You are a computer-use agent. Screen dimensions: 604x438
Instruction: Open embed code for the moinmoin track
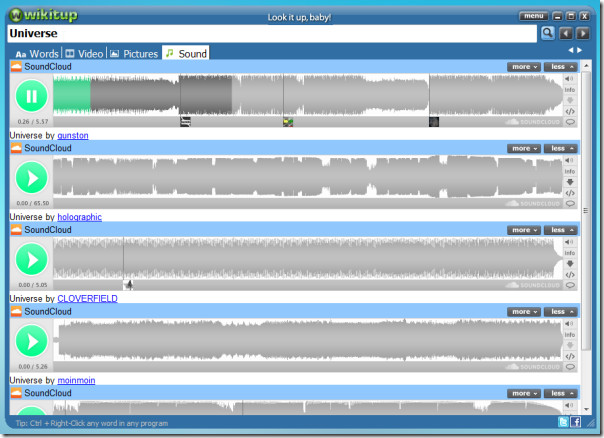570,356
